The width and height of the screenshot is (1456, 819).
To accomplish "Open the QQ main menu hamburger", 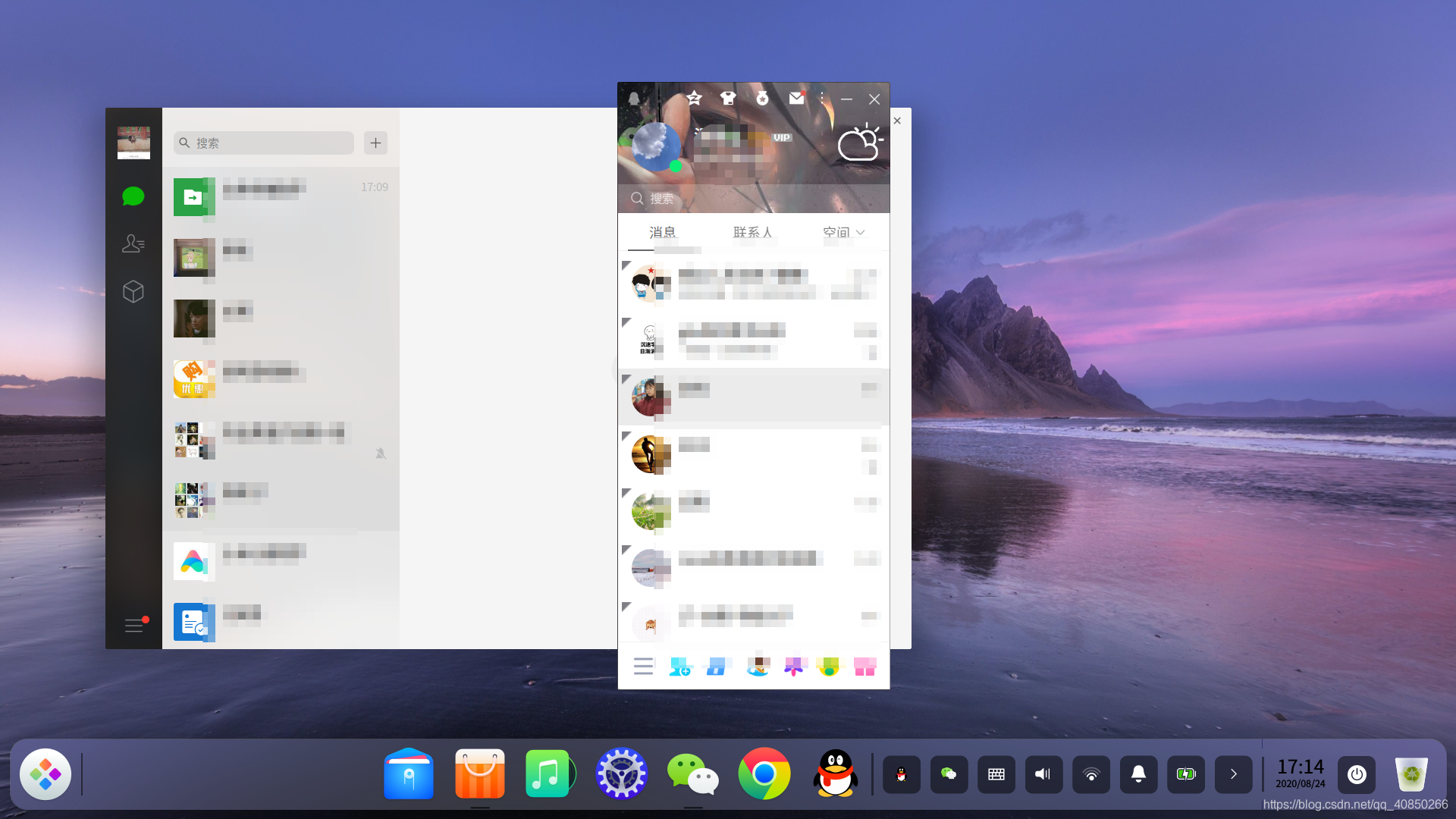I will click(643, 667).
